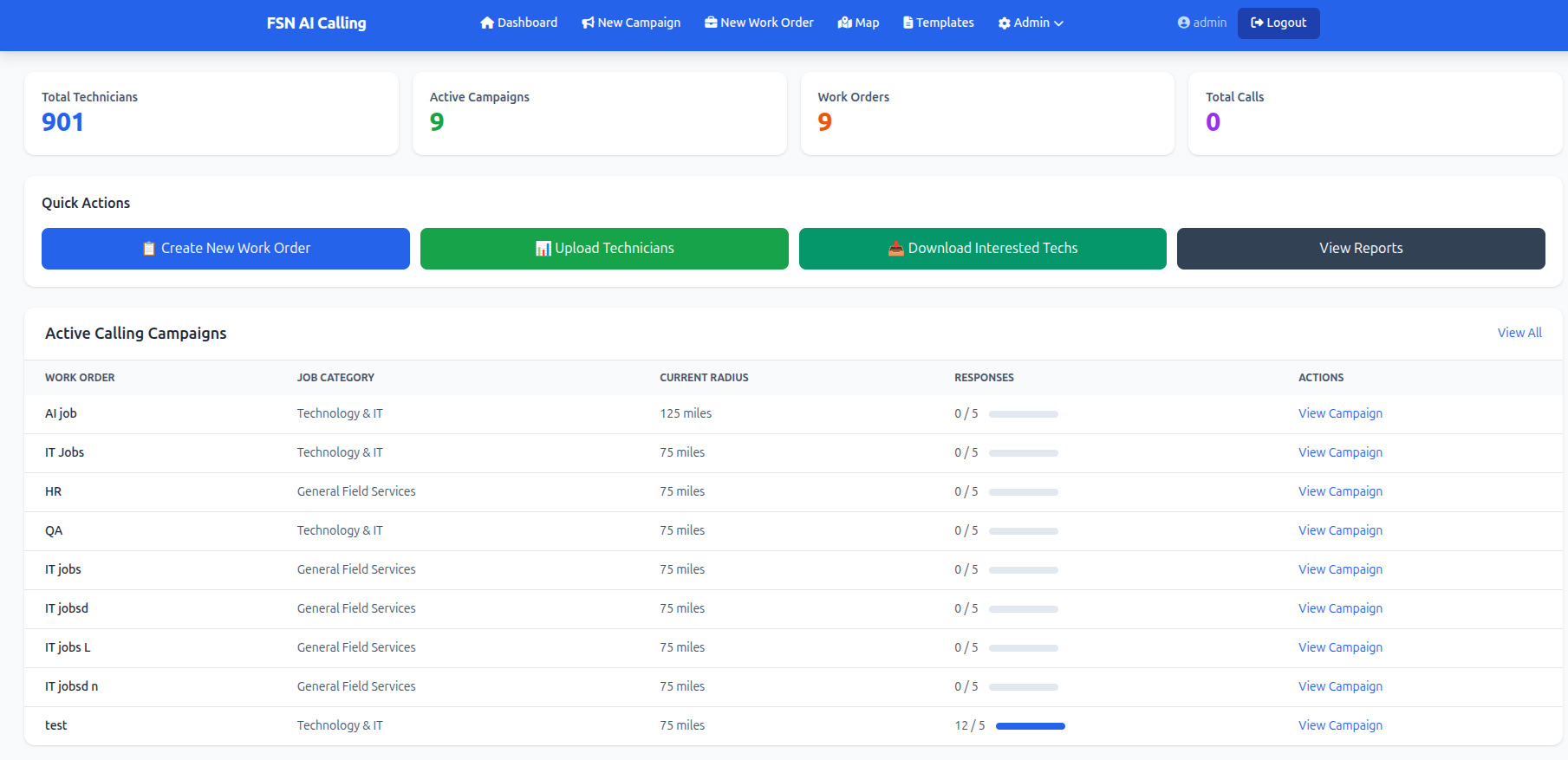The height and width of the screenshot is (760, 1568).
Task: View Campaign for QA row
Action: 1340,530
